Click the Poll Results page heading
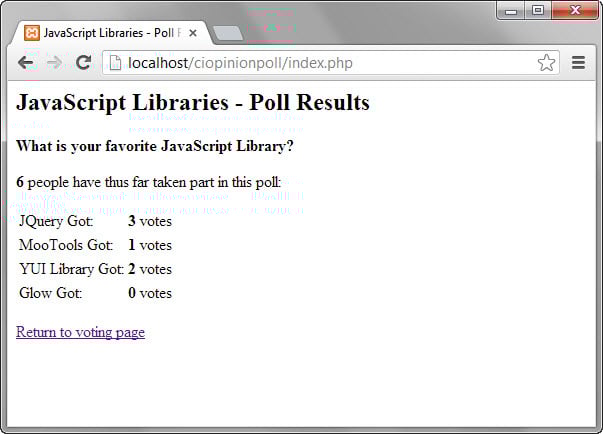 pos(193,103)
